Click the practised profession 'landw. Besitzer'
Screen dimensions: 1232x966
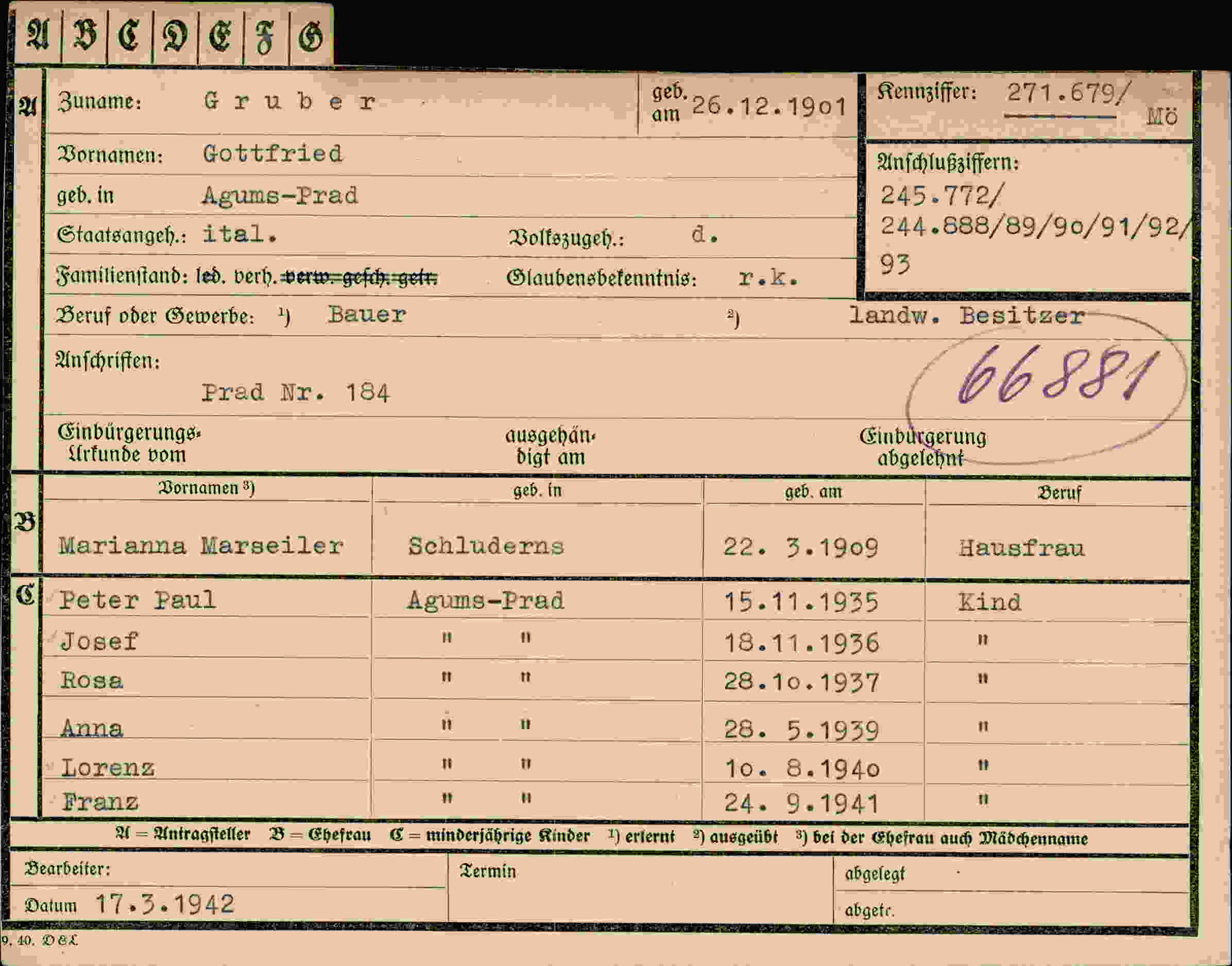pyautogui.click(x=967, y=316)
